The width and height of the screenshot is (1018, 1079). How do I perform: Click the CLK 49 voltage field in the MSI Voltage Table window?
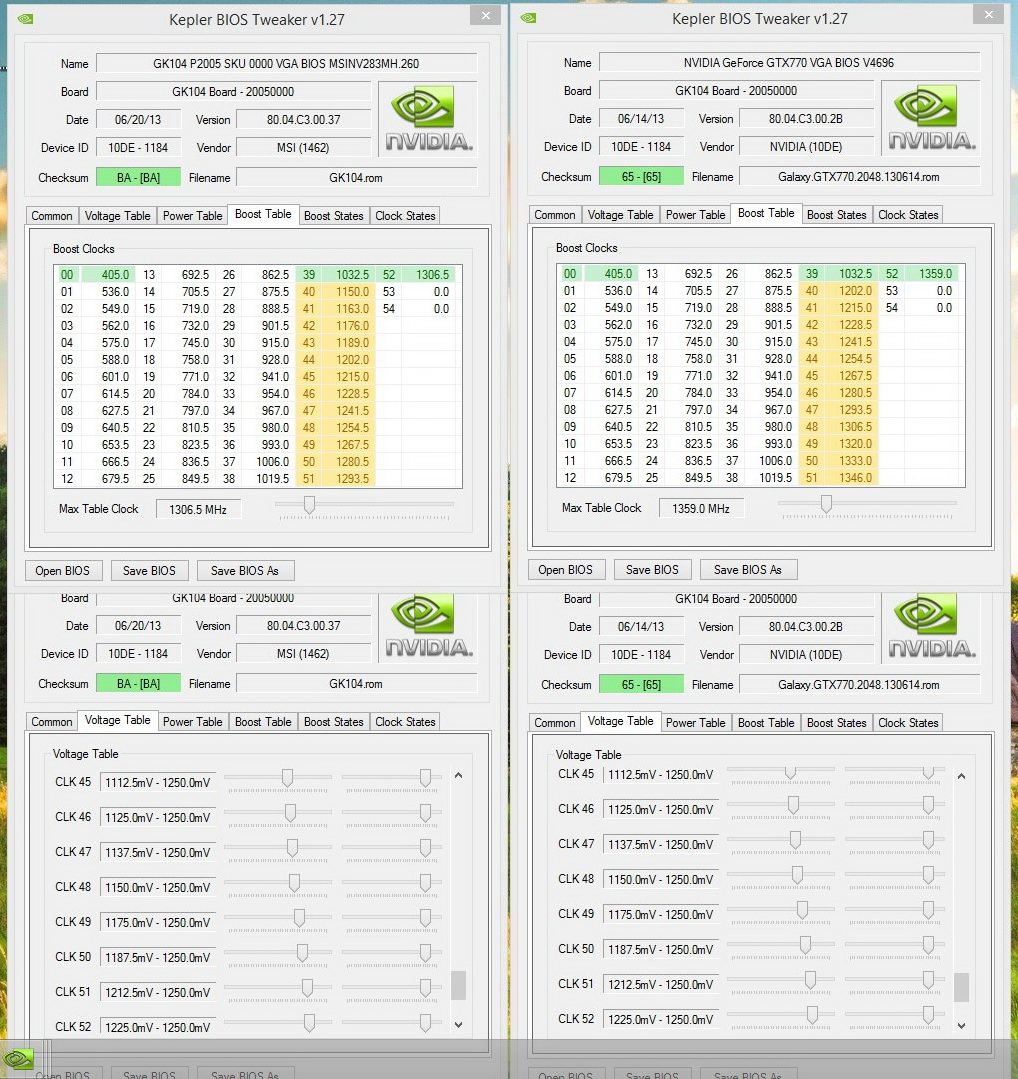click(x=158, y=922)
